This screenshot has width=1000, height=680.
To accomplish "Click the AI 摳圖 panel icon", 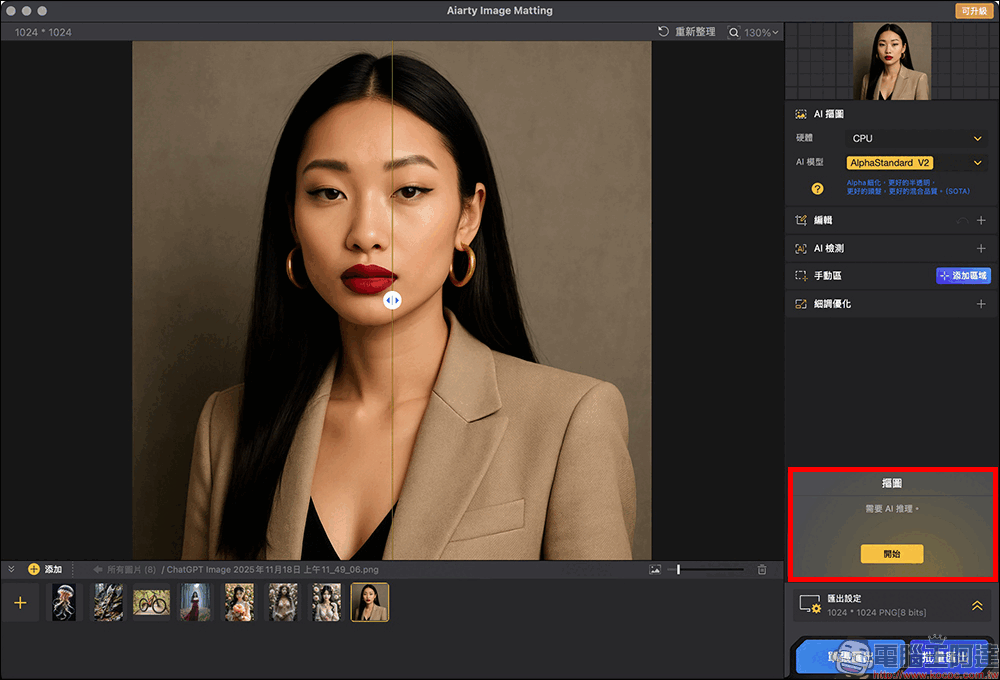I will click(x=801, y=114).
